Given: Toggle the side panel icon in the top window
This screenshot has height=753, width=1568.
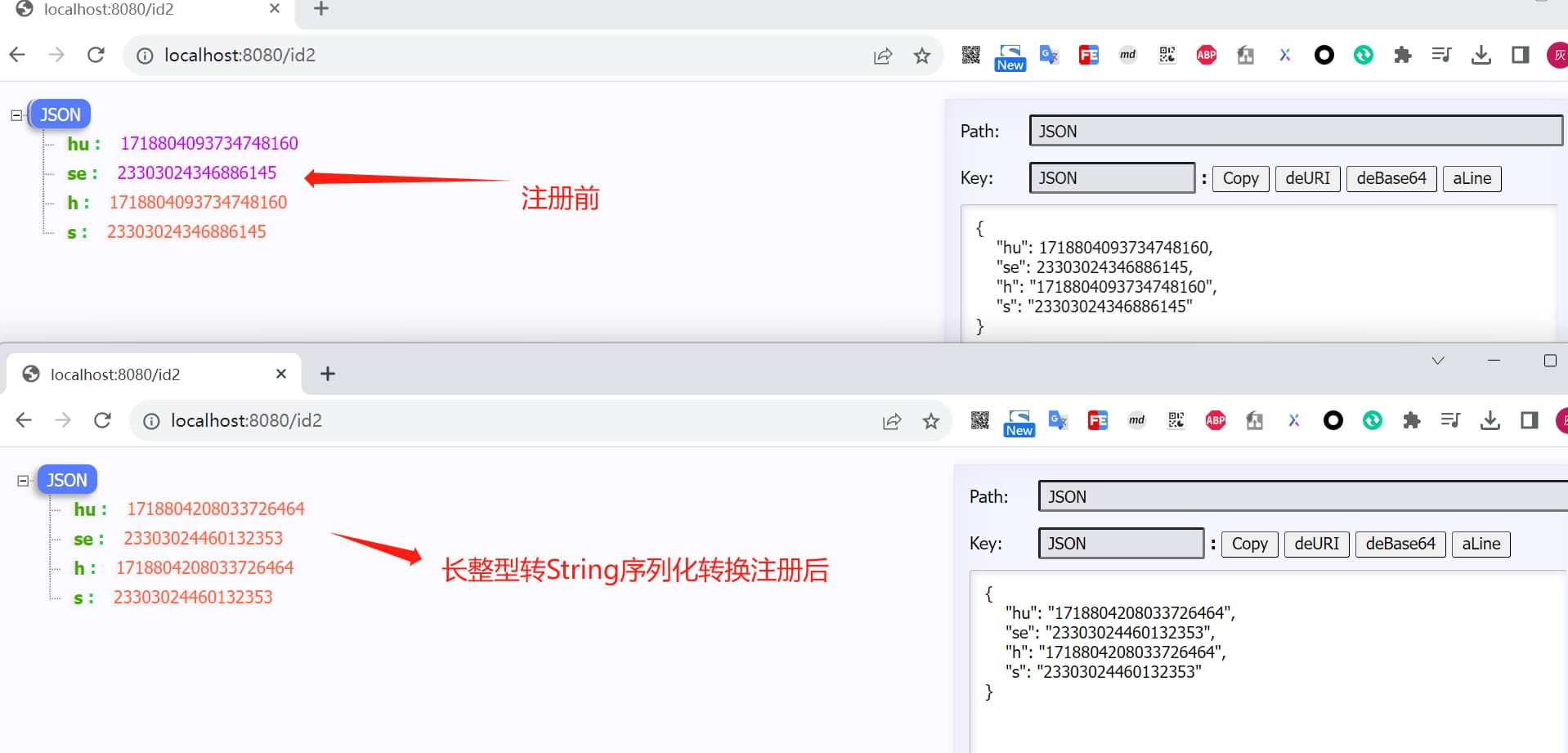Looking at the screenshot, I should point(1520,55).
